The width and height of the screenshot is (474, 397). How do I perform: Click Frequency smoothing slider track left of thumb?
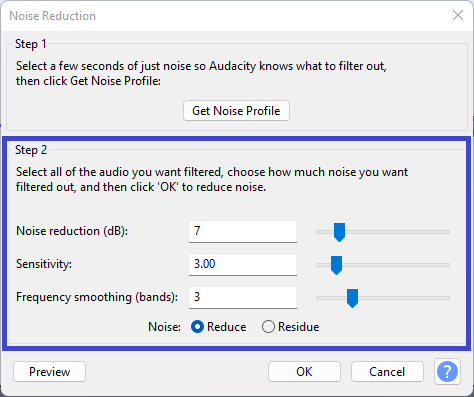coord(331,298)
